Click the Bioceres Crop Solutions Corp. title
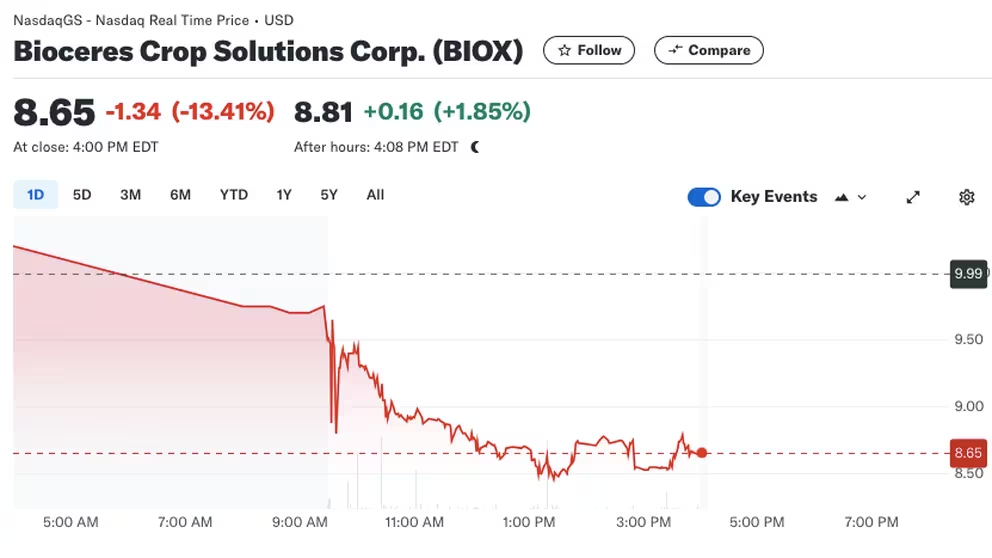The width and height of the screenshot is (992, 558). coord(268,52)
